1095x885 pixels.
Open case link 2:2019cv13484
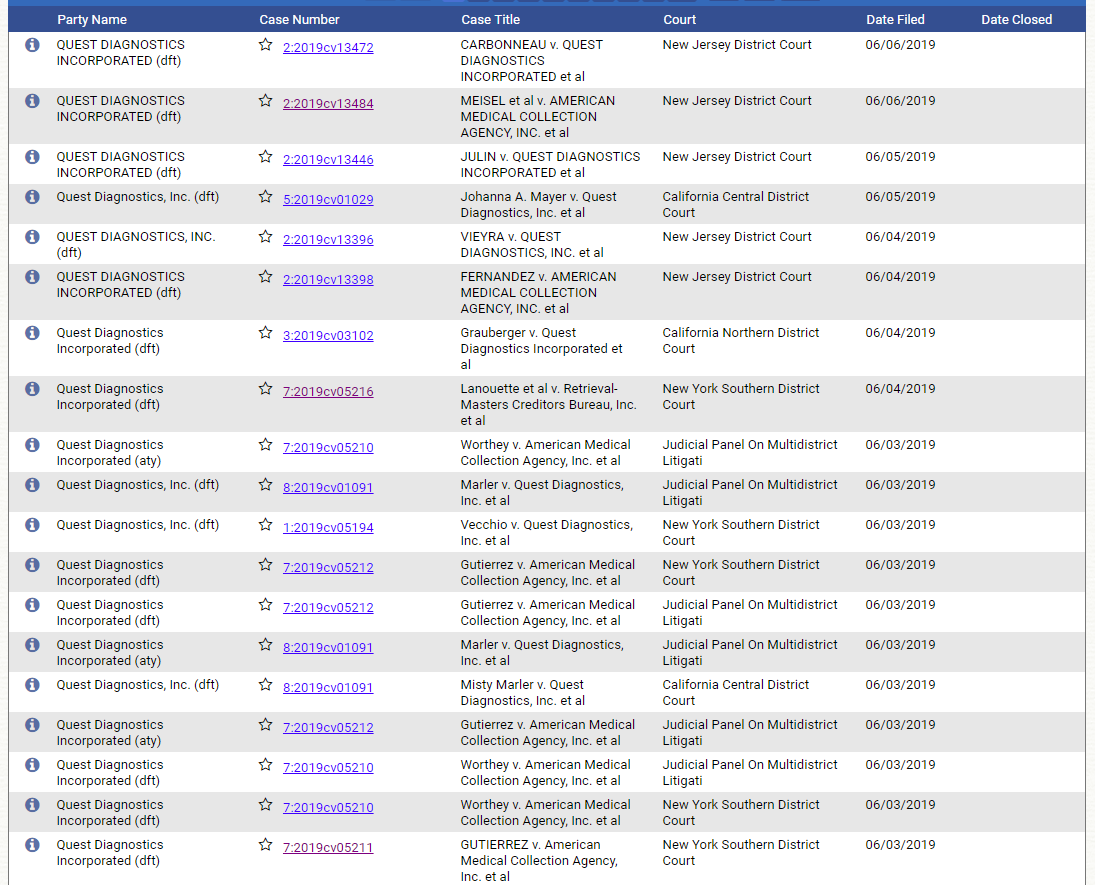pos(328,103)
